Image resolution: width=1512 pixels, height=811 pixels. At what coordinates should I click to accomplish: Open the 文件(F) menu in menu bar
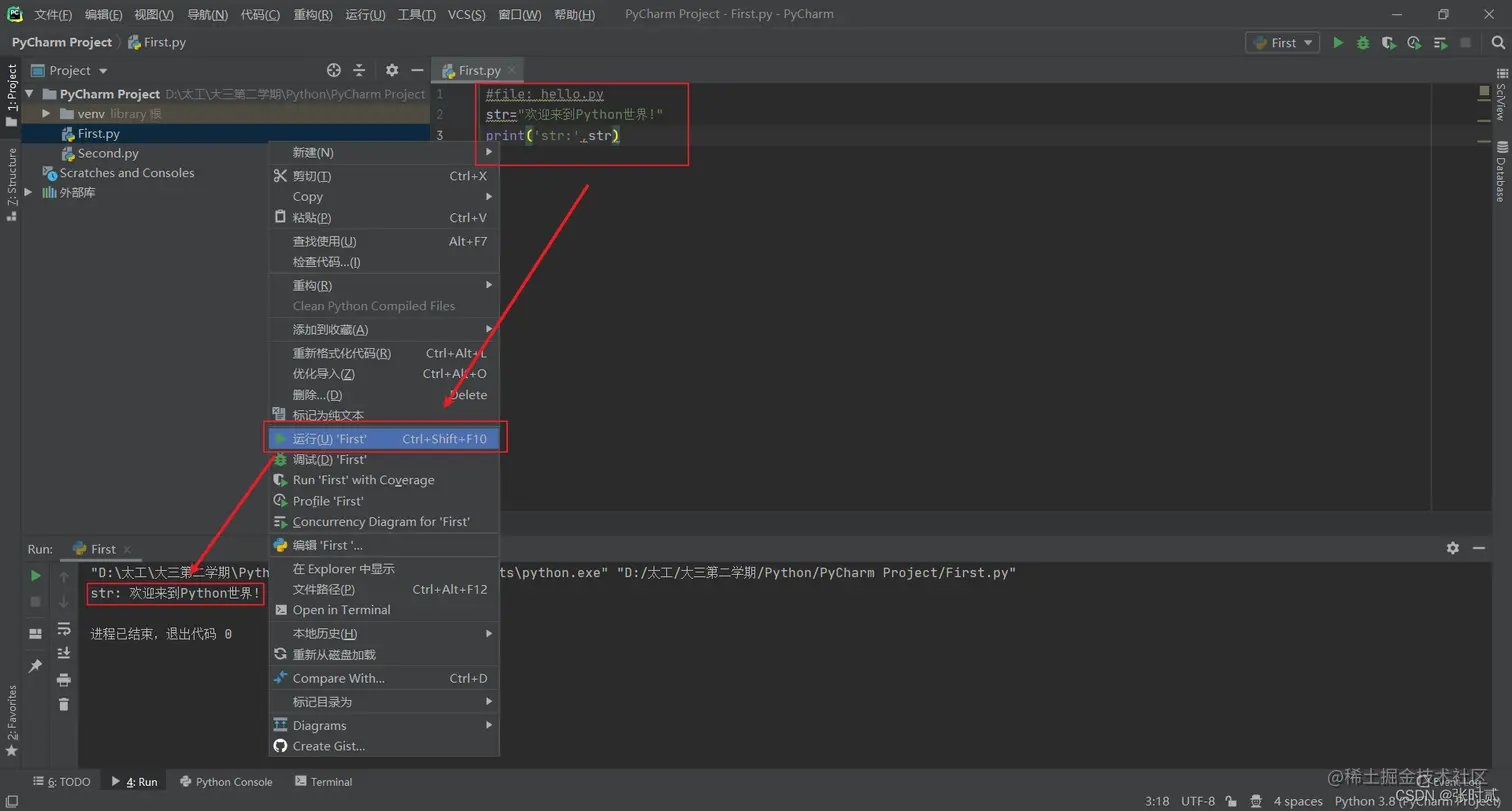53,14
